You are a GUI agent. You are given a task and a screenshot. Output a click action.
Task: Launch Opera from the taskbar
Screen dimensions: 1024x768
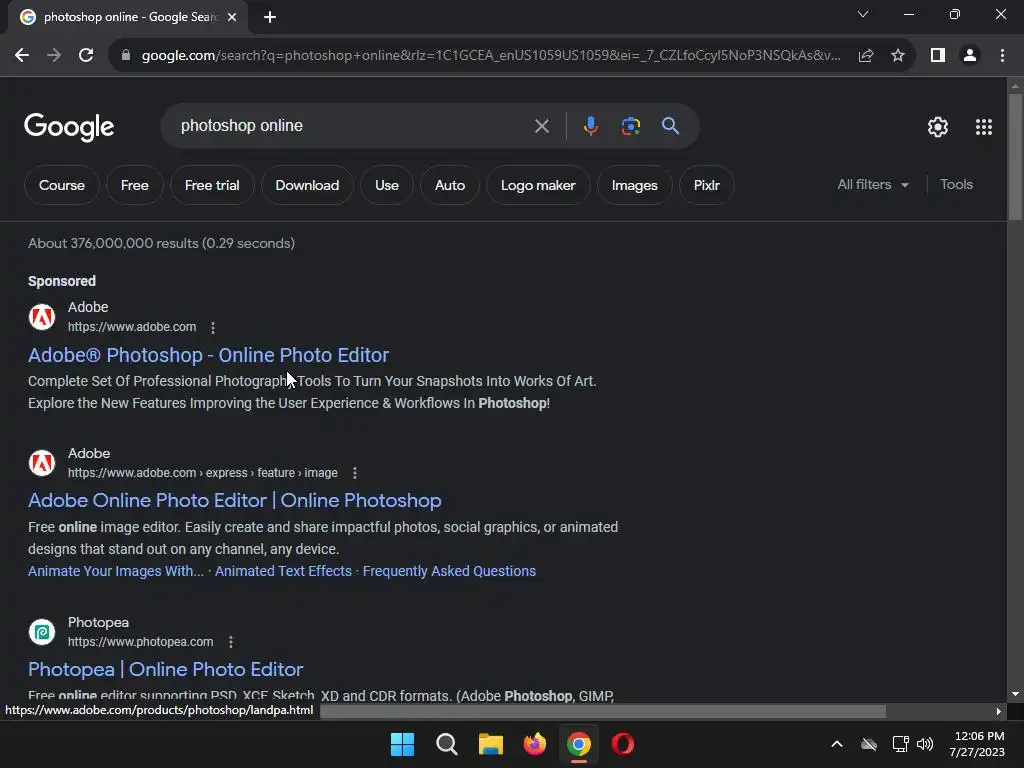(x=623, y=744)
